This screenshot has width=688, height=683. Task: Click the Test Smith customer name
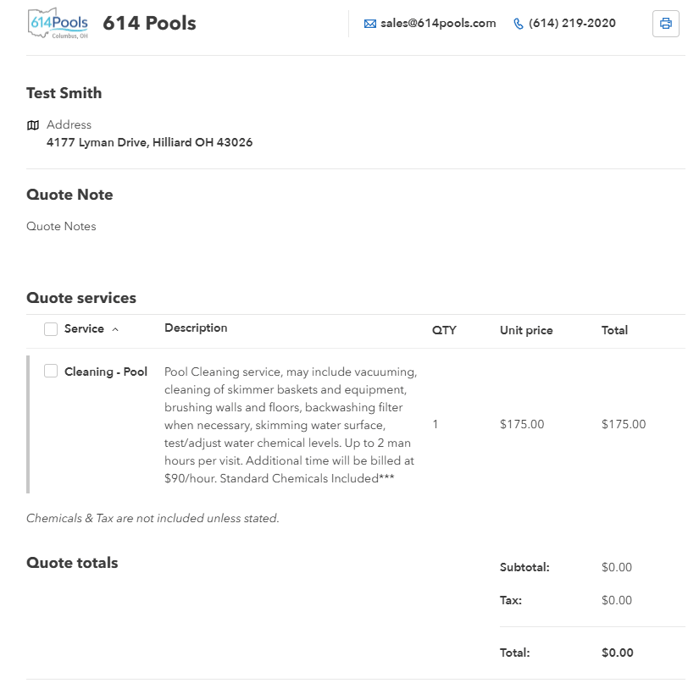[x=64, y=93]
